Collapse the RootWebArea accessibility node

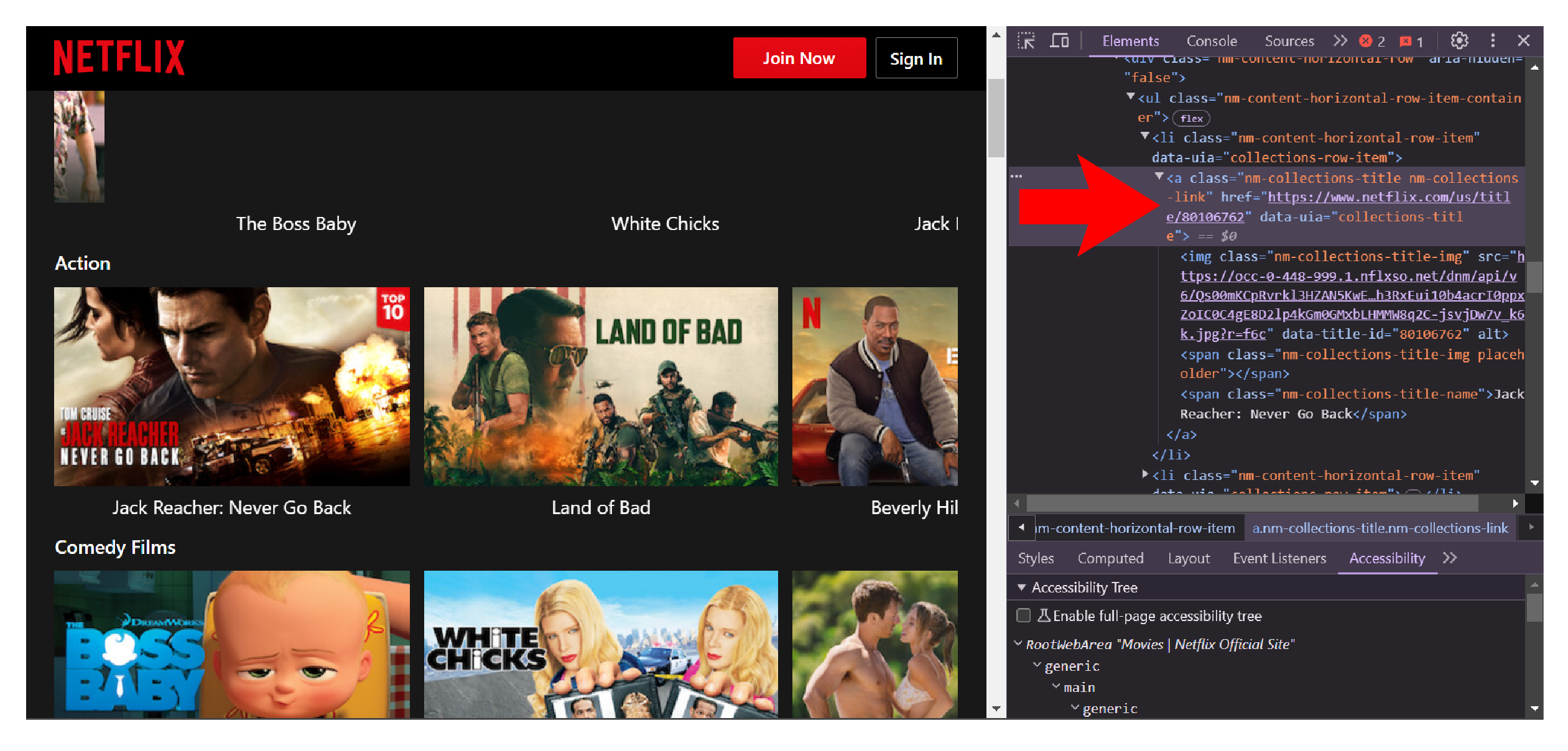pos(1018,643)
